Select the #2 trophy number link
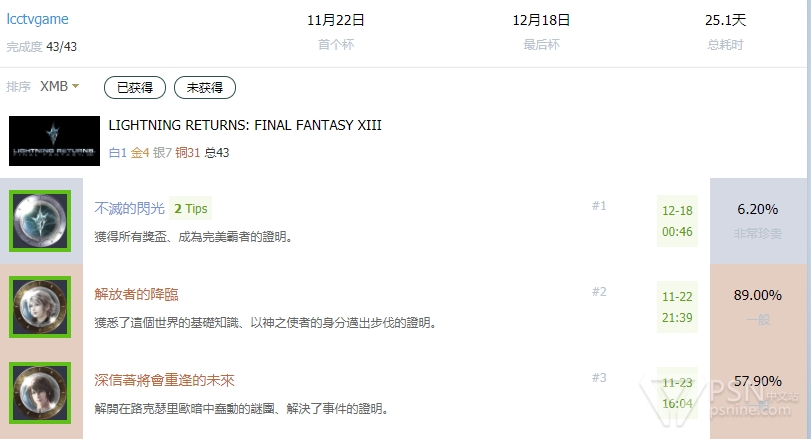811x439 pixels. tap(599, 292)
